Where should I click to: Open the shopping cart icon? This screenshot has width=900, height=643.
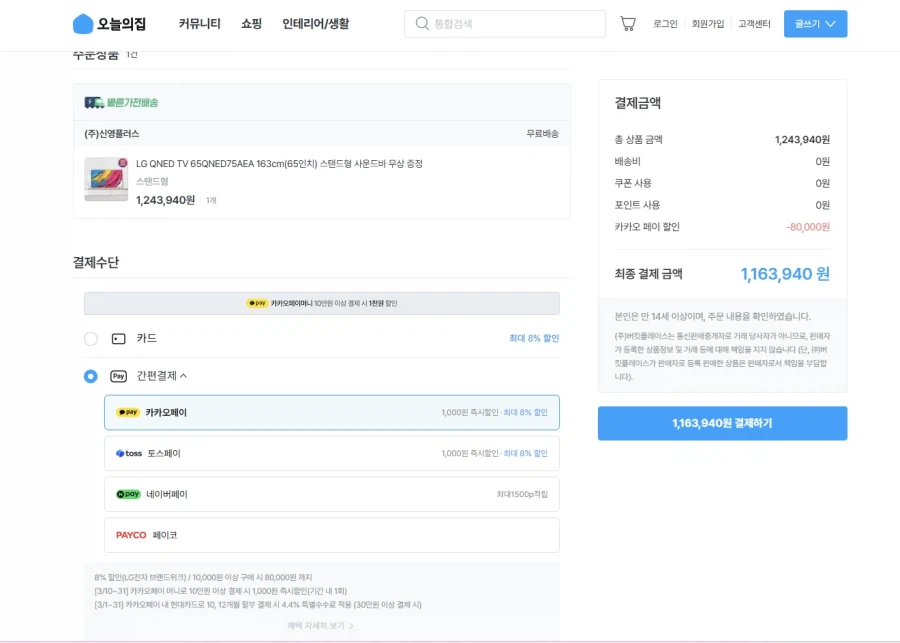point(629,23)
